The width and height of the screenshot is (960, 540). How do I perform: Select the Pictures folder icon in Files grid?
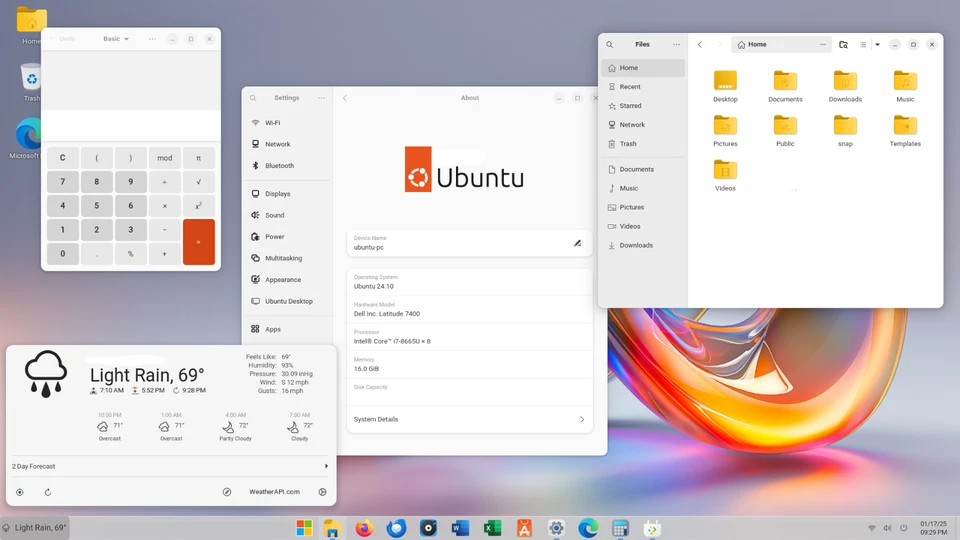[x=725, y=126]
